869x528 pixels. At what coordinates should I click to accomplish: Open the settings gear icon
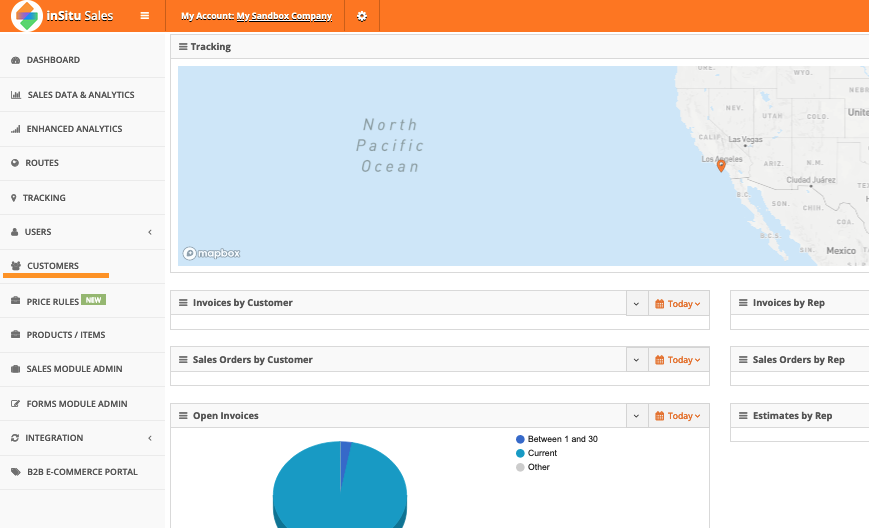(361, 16)
